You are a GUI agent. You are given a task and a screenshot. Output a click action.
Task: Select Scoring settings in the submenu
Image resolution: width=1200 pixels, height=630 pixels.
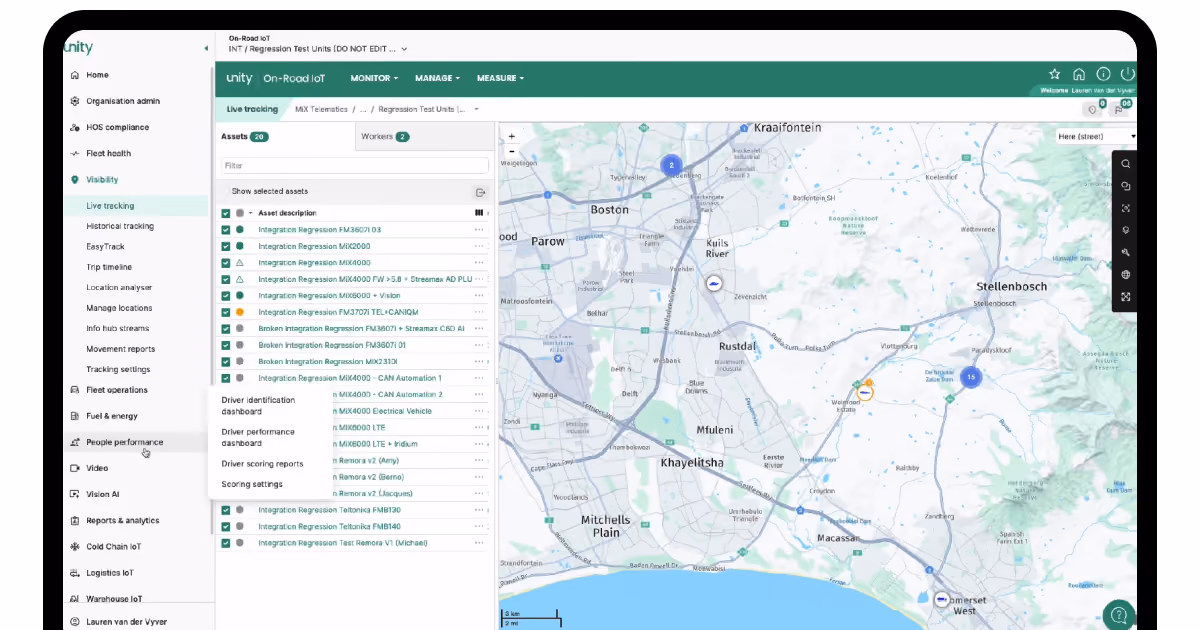pyautogui.click(x=252, y=484)
